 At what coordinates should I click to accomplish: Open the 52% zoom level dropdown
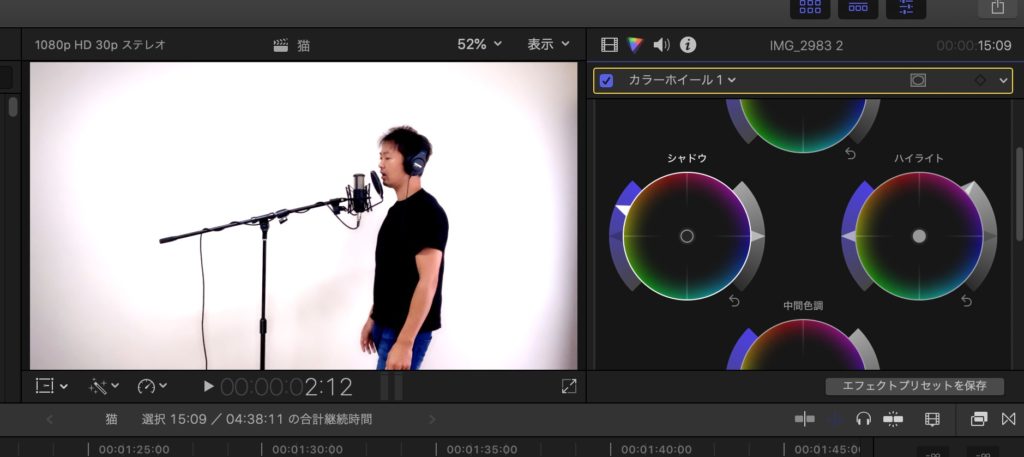click(479, 44)
